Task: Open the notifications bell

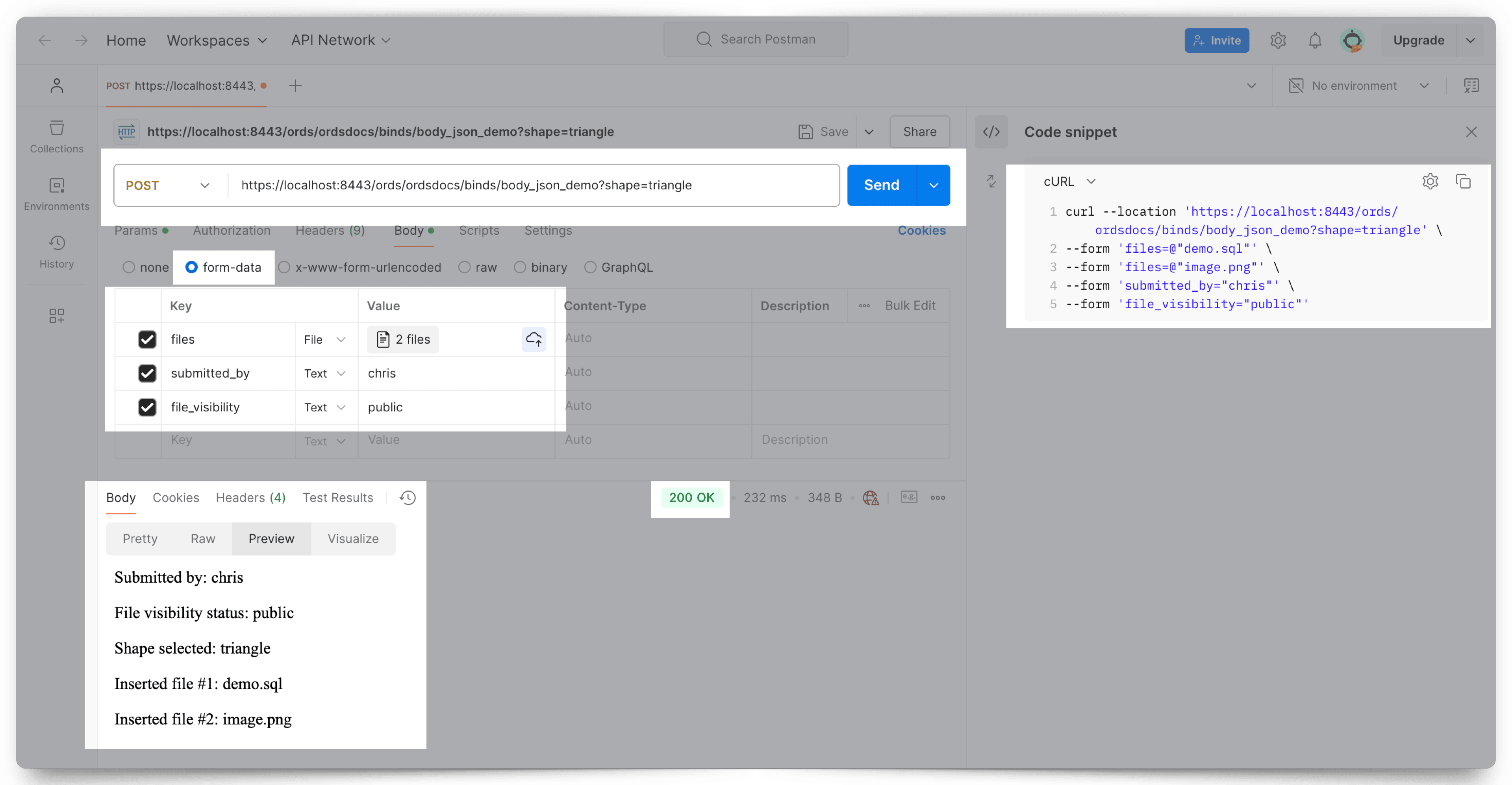Action: pyautogui.click(x=1315, y=41)
